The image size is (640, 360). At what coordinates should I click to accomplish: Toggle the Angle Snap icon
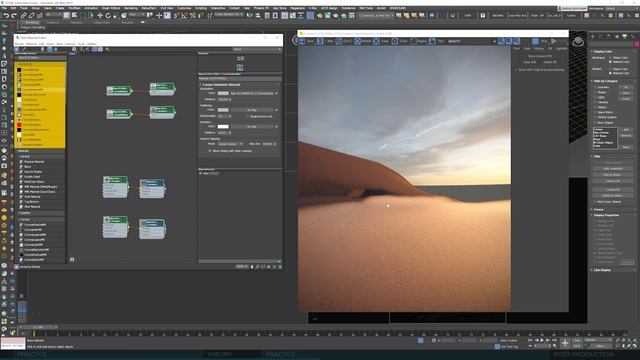[184, 16]
